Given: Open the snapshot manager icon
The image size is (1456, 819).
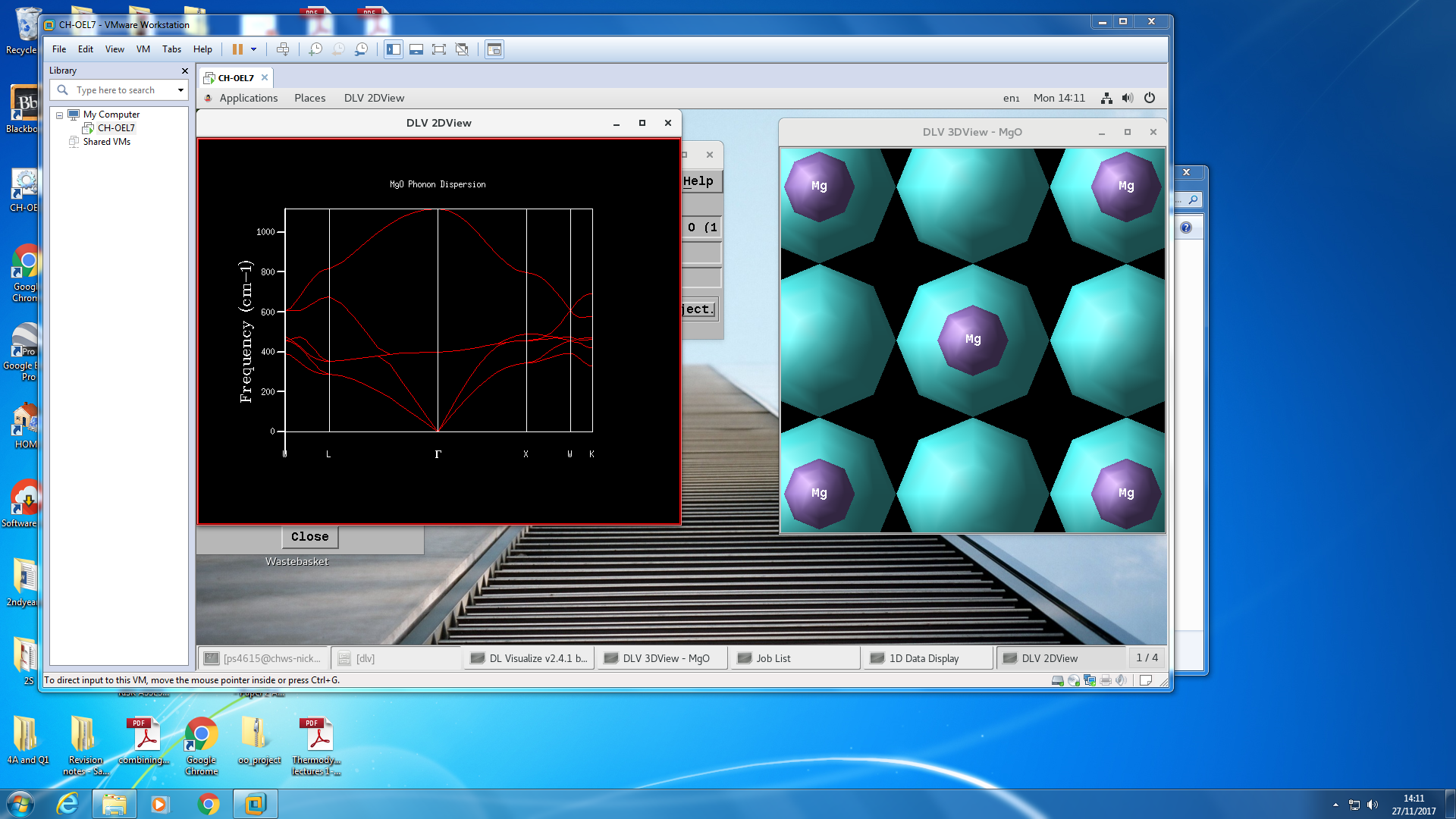Looking at the screenshot, I should click(x=362, y=49).
